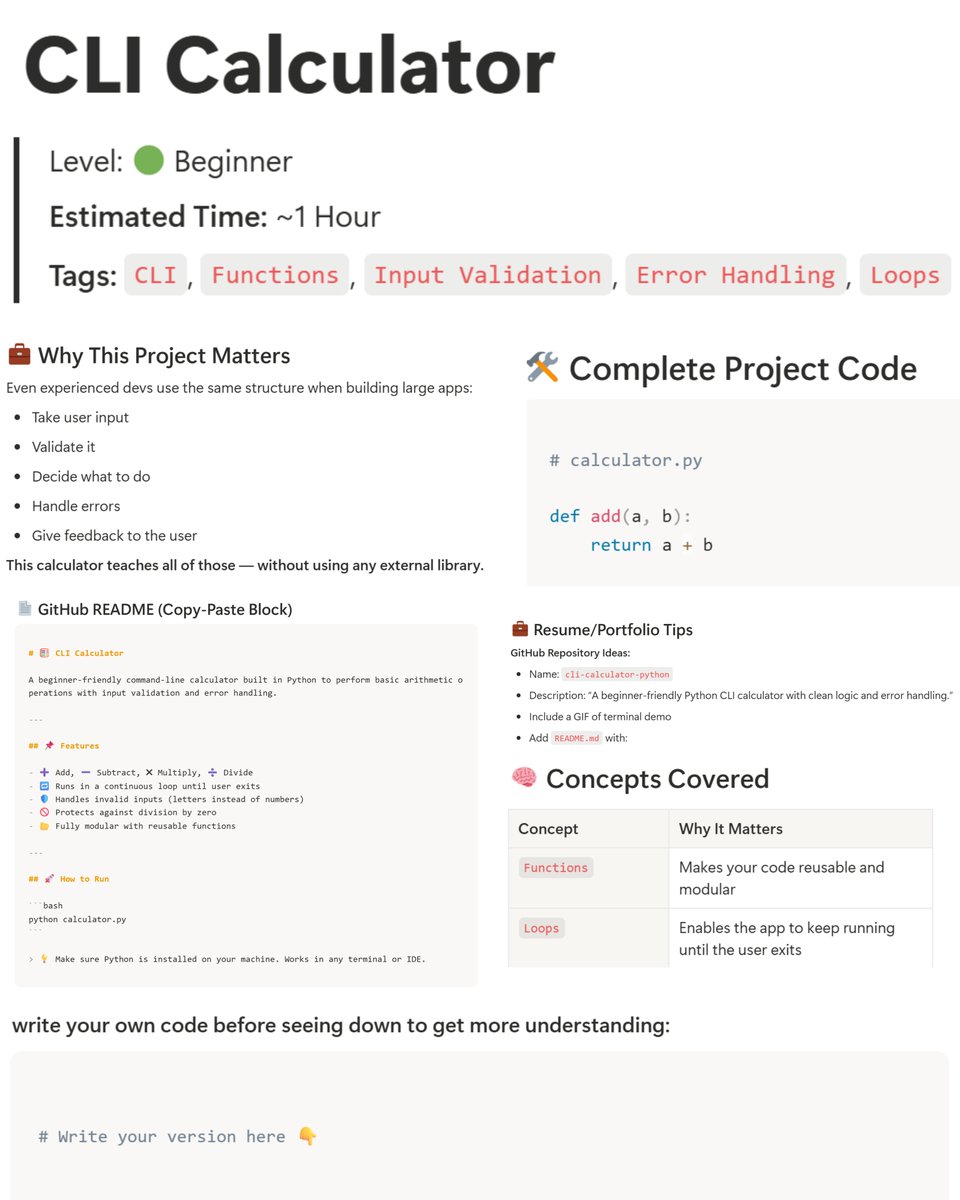
Task: Click the 'Handle errors' bullet
Action: 75,506
